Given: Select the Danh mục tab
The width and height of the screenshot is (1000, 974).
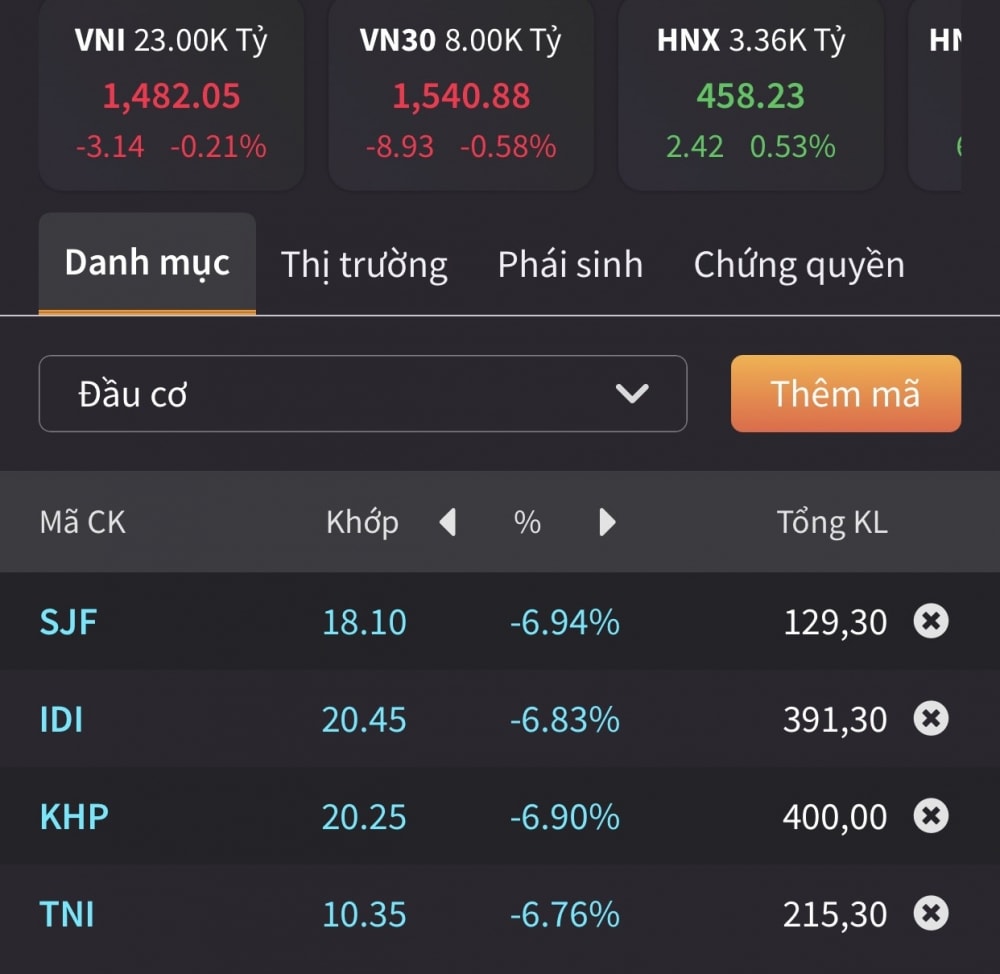Looking at the screenshot, I should [x=147, y=264].
